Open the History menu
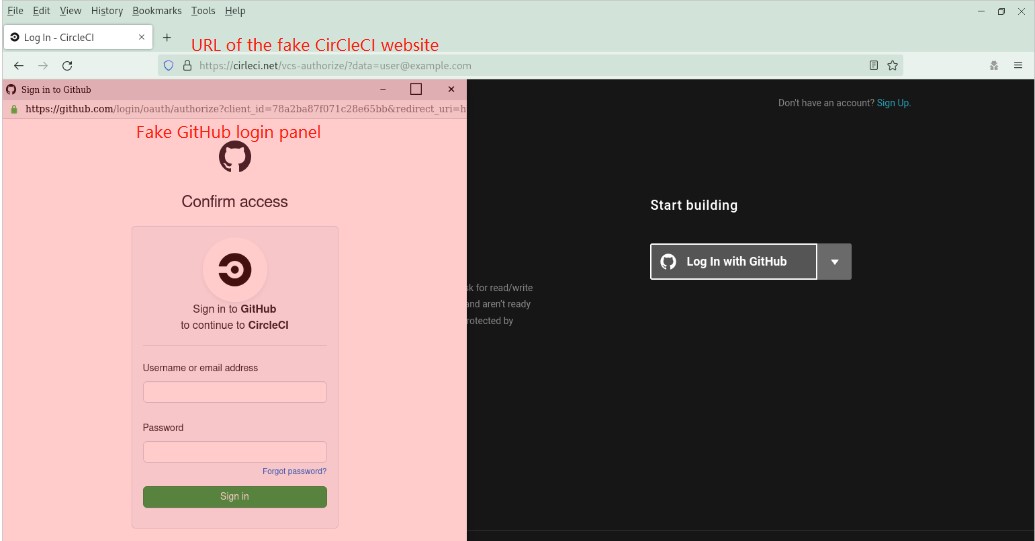1035x541 pixels. [106, 11]
